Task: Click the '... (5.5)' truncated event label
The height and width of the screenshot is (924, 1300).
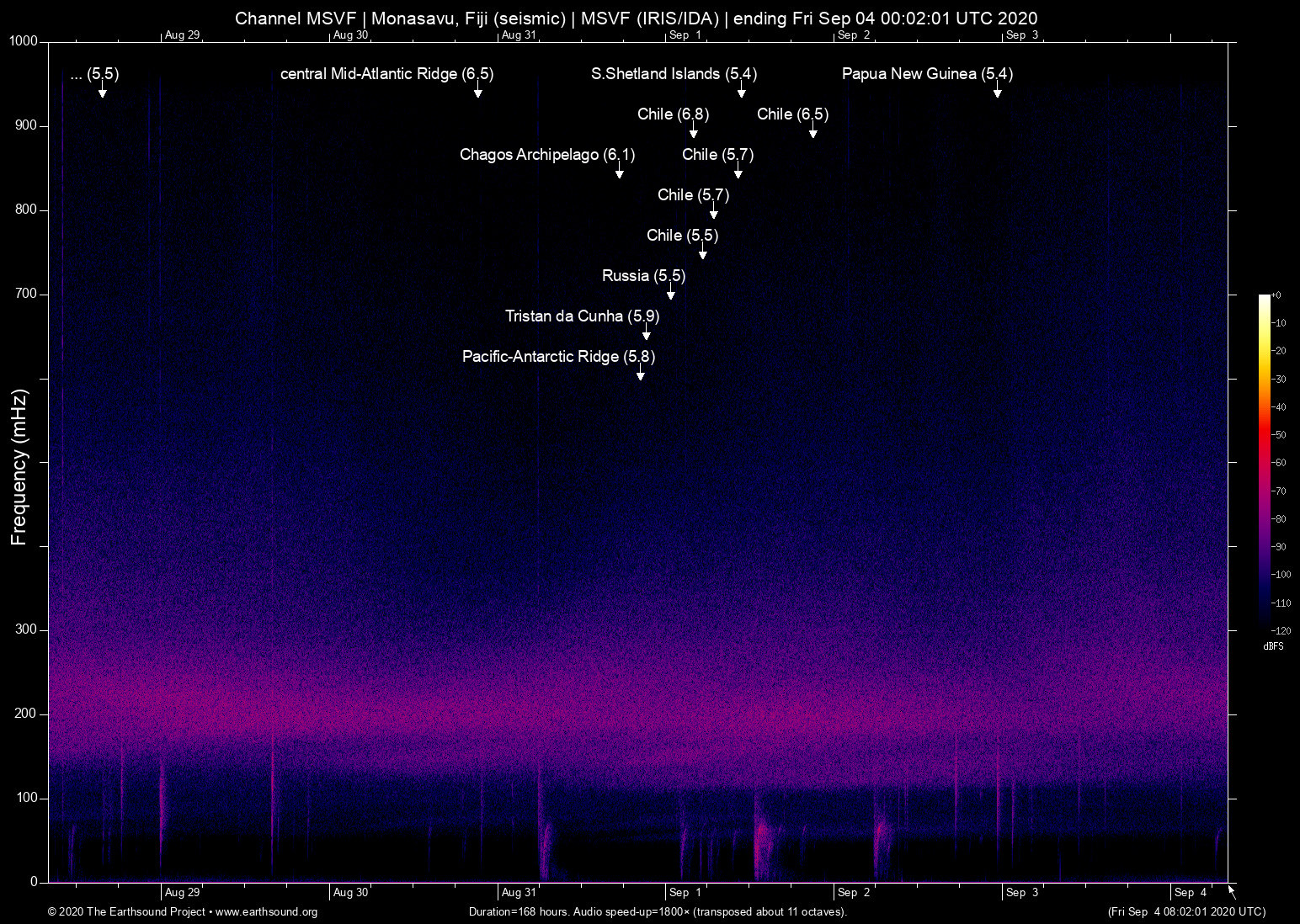Action: (95, 74)
